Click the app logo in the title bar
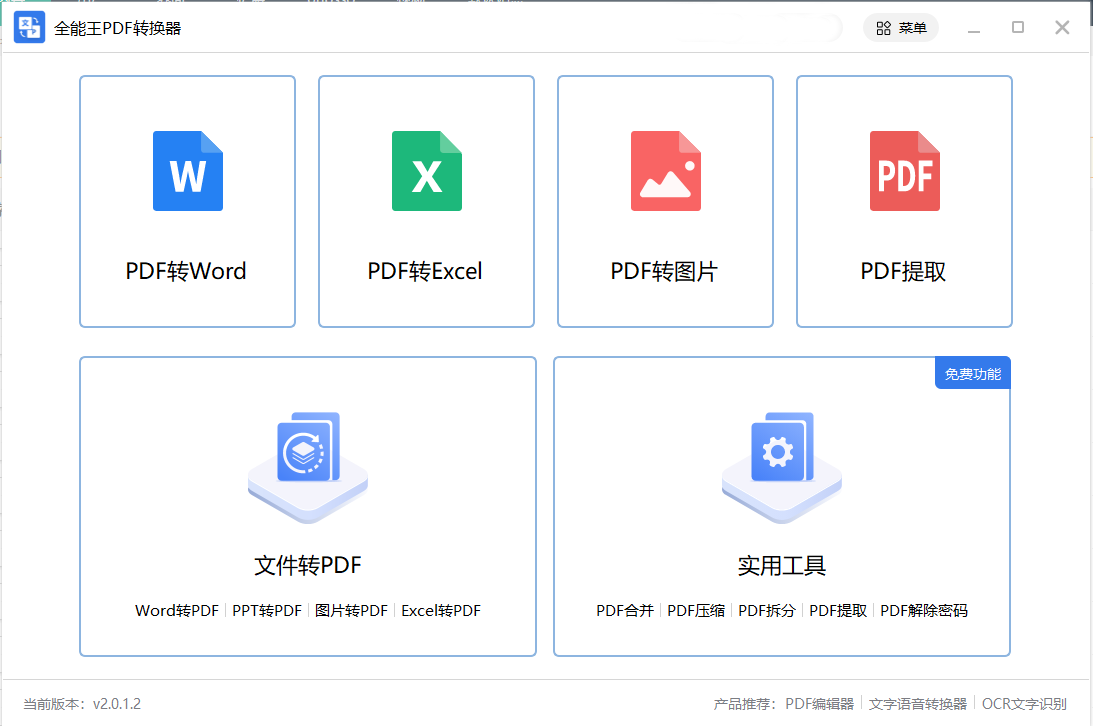Screen dimensions: 1093x726 tap(29, 27)
